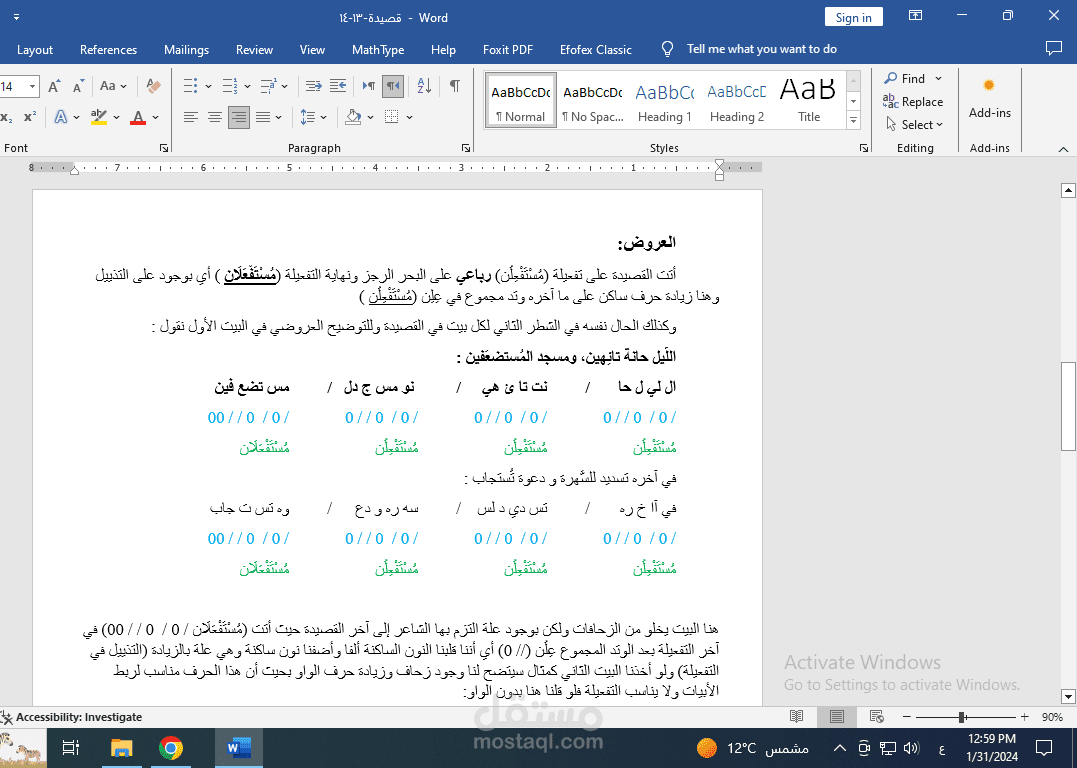The image size is (1077, 768).
Task: Apply borders to selection
Action: (x=392, y=117)
